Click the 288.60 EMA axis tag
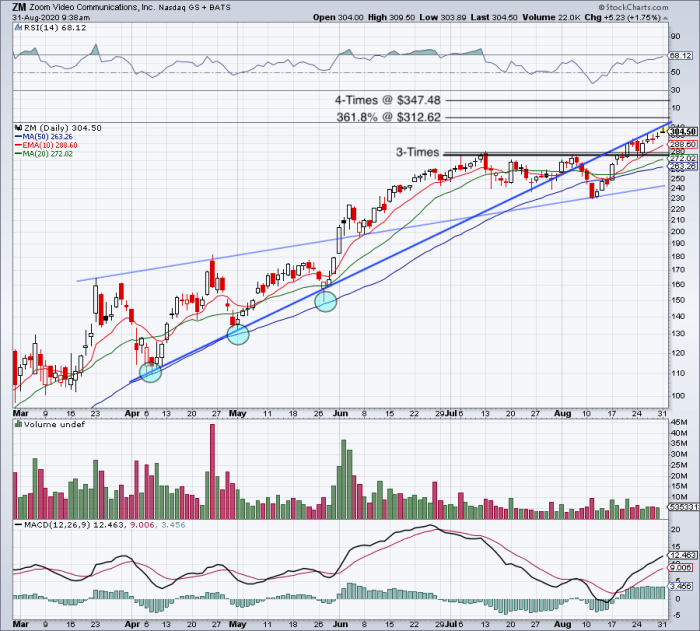 point(682,145)
